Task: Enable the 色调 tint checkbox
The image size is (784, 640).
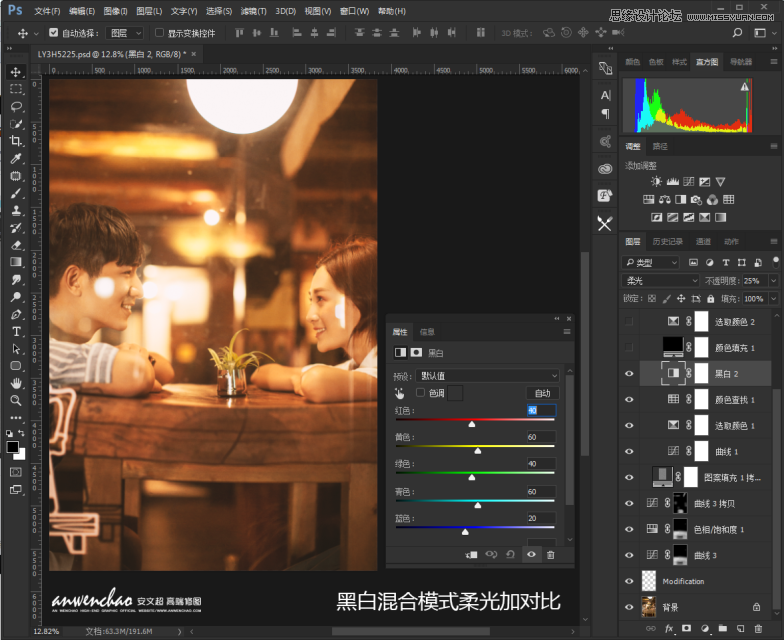Action: [x=420, y=392]
